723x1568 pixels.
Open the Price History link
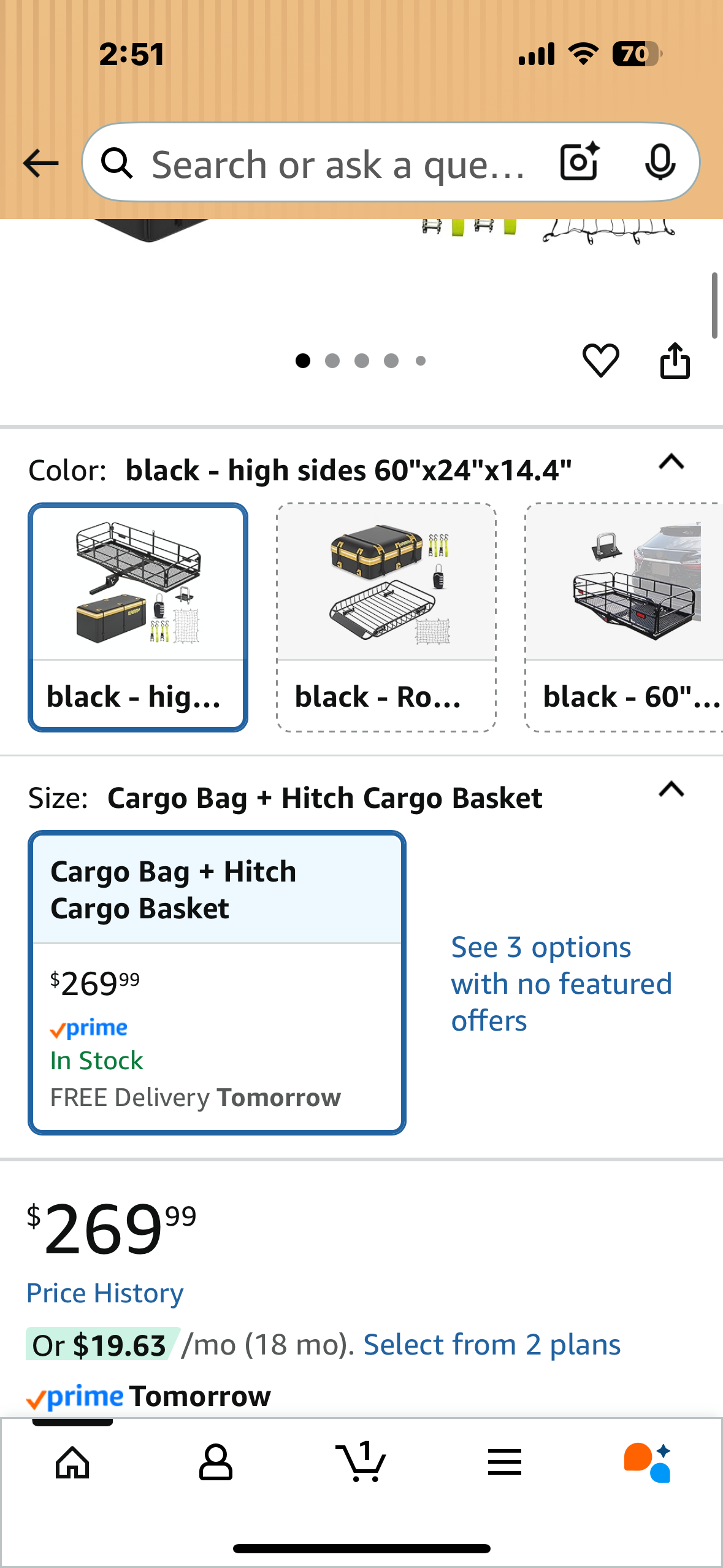(105, 1293)
